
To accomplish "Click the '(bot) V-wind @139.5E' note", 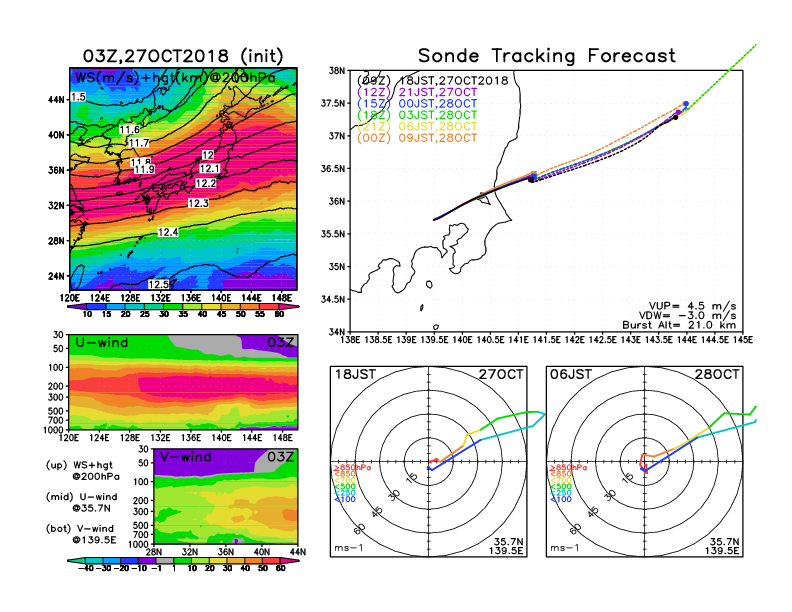I will click(x=81, y=534).
